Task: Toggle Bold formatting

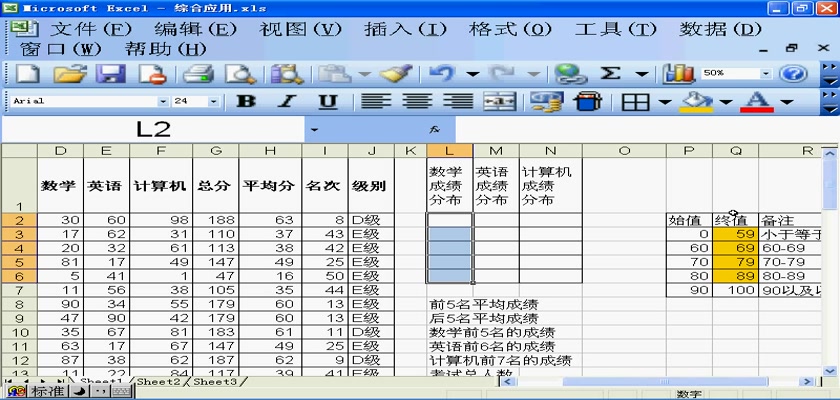Action: click(x=246, y=101)
